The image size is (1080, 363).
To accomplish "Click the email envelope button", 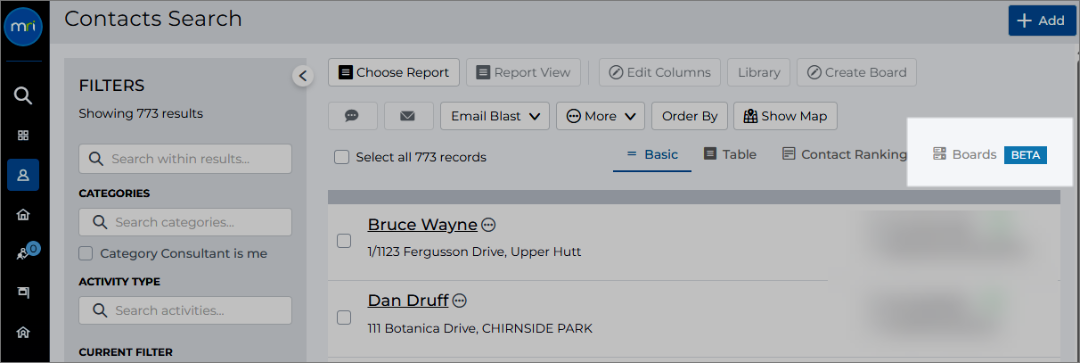I will 408,116.
